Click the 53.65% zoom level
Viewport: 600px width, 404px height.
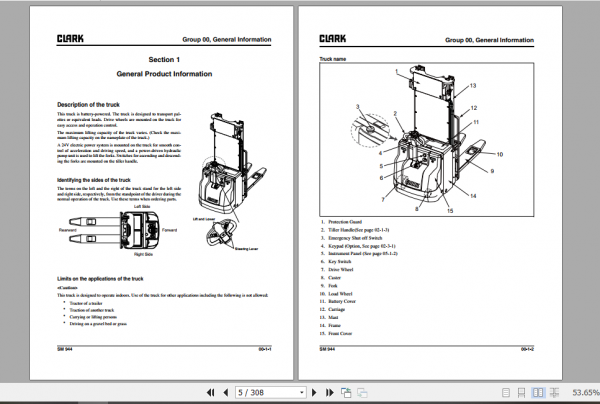click(x=585, y=393)
